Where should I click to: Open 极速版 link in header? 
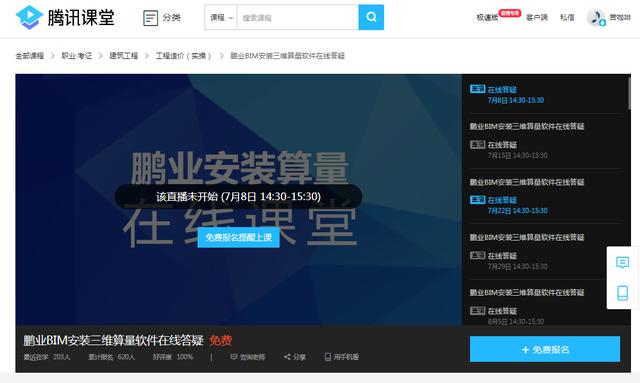487,18
